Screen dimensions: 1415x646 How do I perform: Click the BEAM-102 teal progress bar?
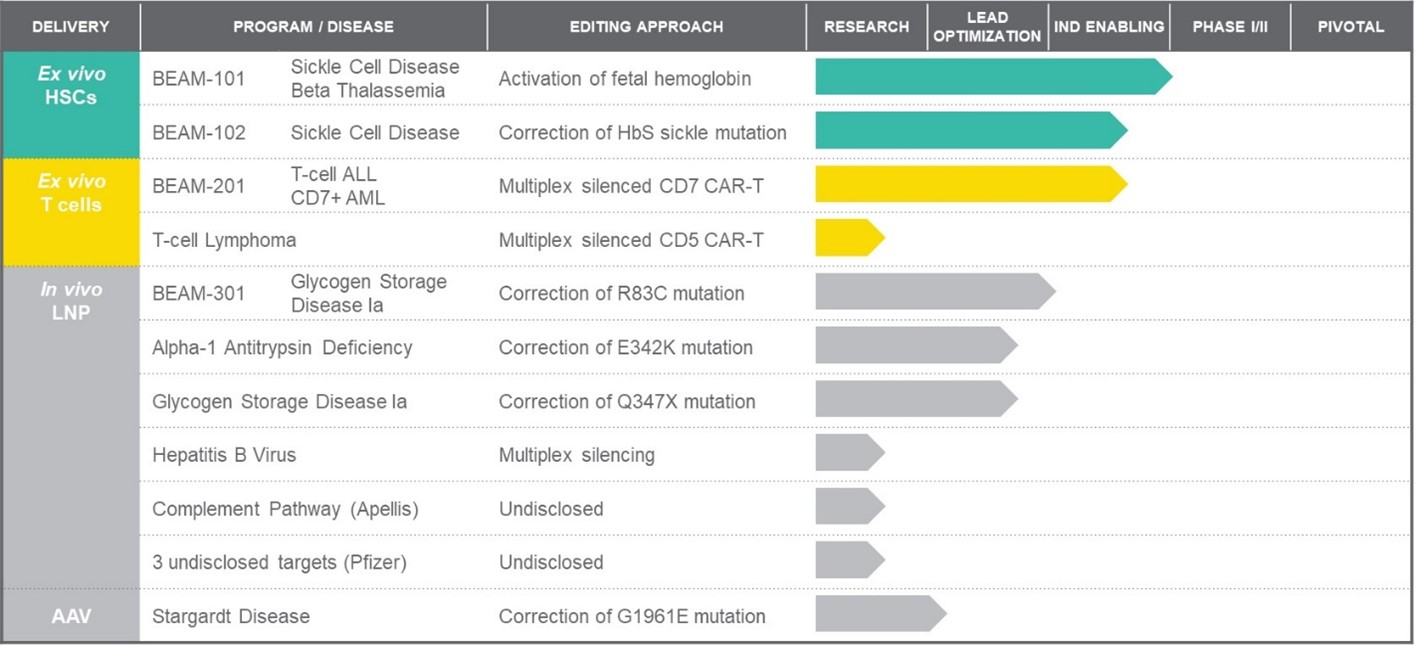(971, 130)
